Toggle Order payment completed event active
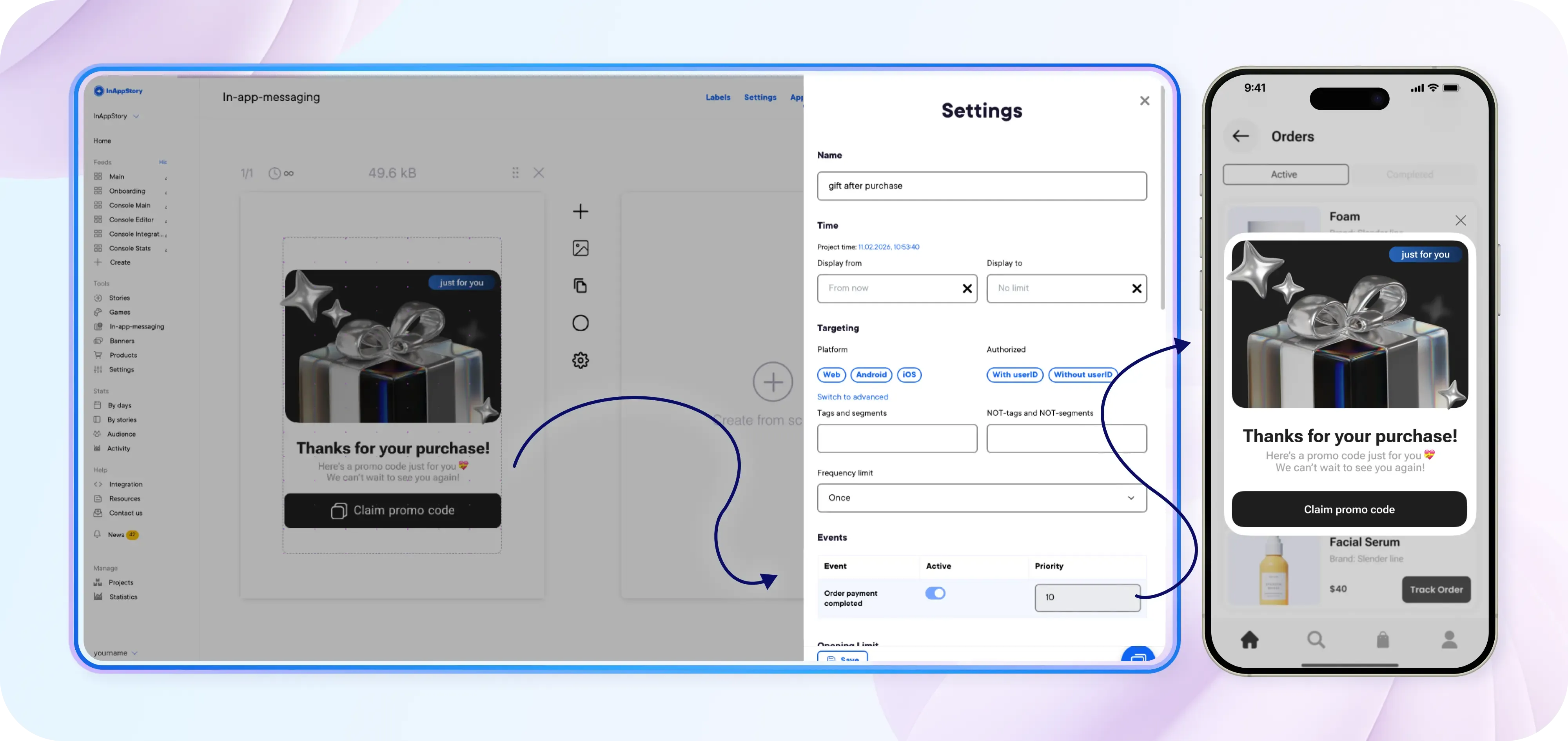The height and width of the screenshot is (741, 1568). pos(935,593)
